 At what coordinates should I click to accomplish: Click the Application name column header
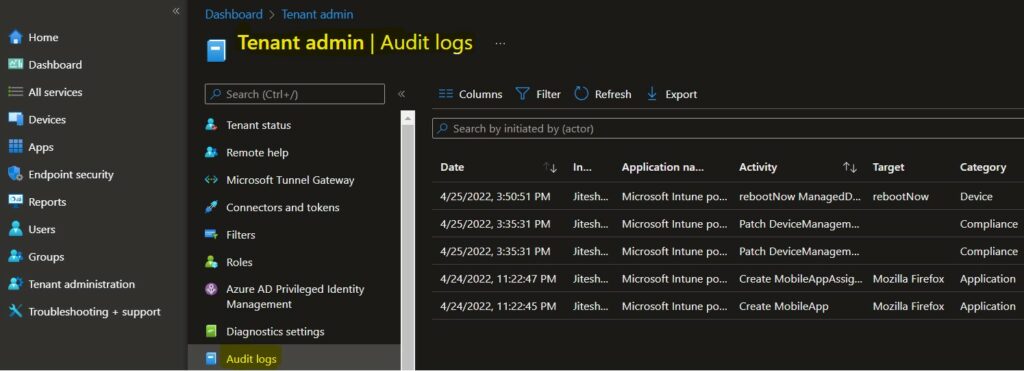point(662,167)
